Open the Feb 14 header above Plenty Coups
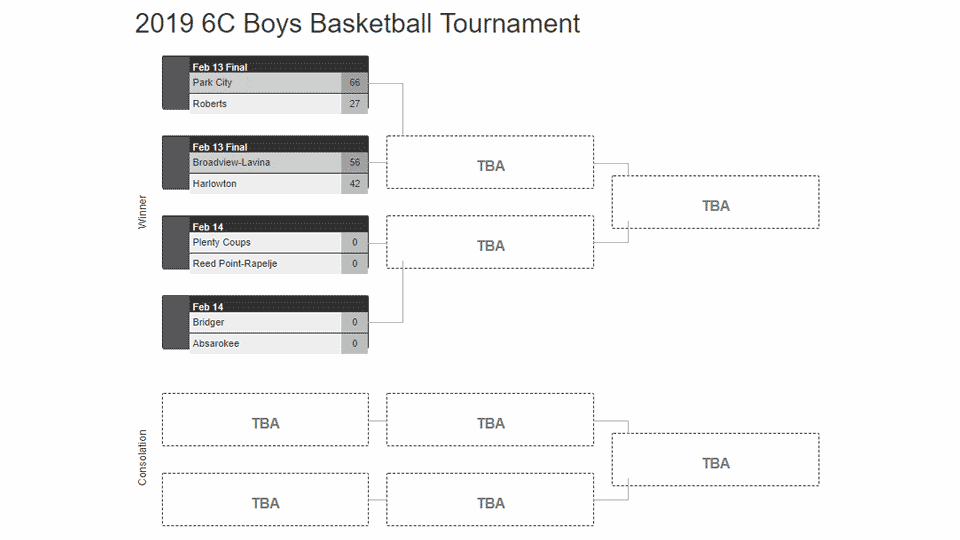 click(208, 227)
